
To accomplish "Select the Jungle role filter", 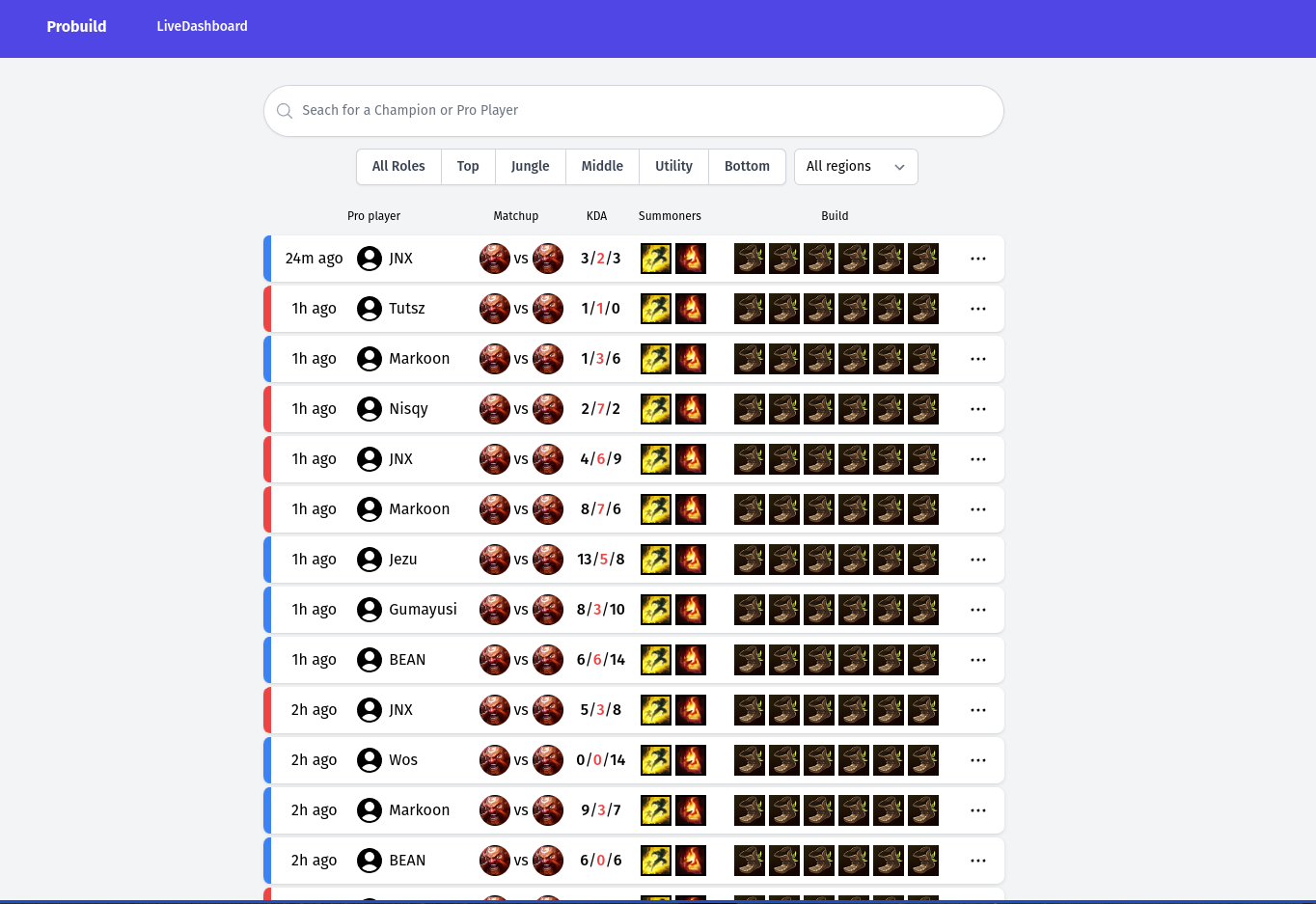I will pyautogui.click(x=530, y=167).
